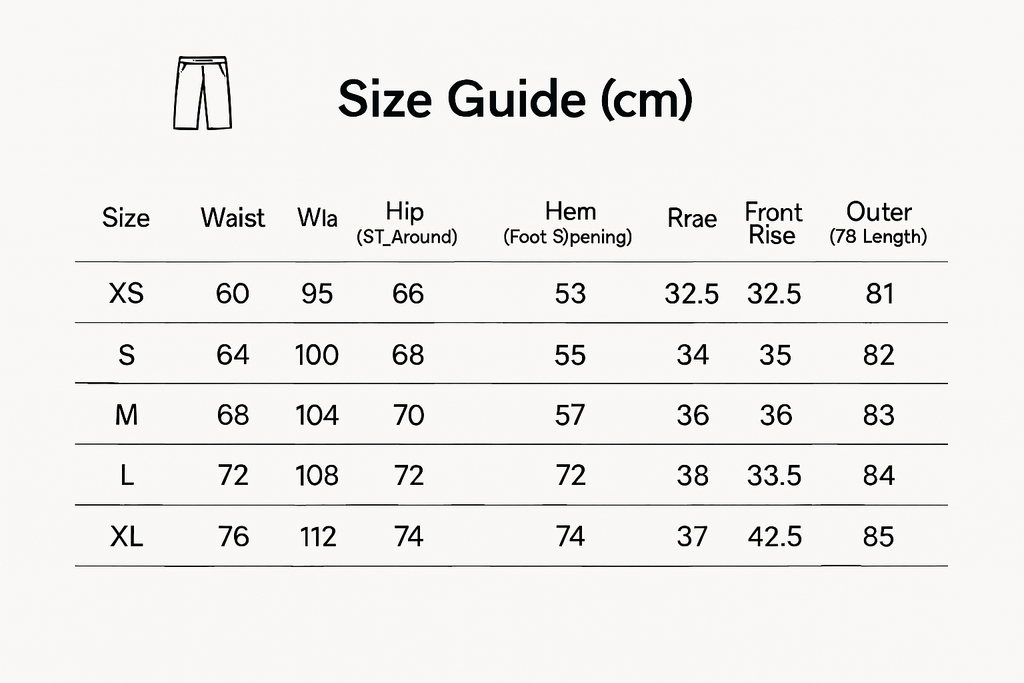Click the Outer (78 Length) header
Viewport: 1024px width, 683px height.
coord(878,223)
